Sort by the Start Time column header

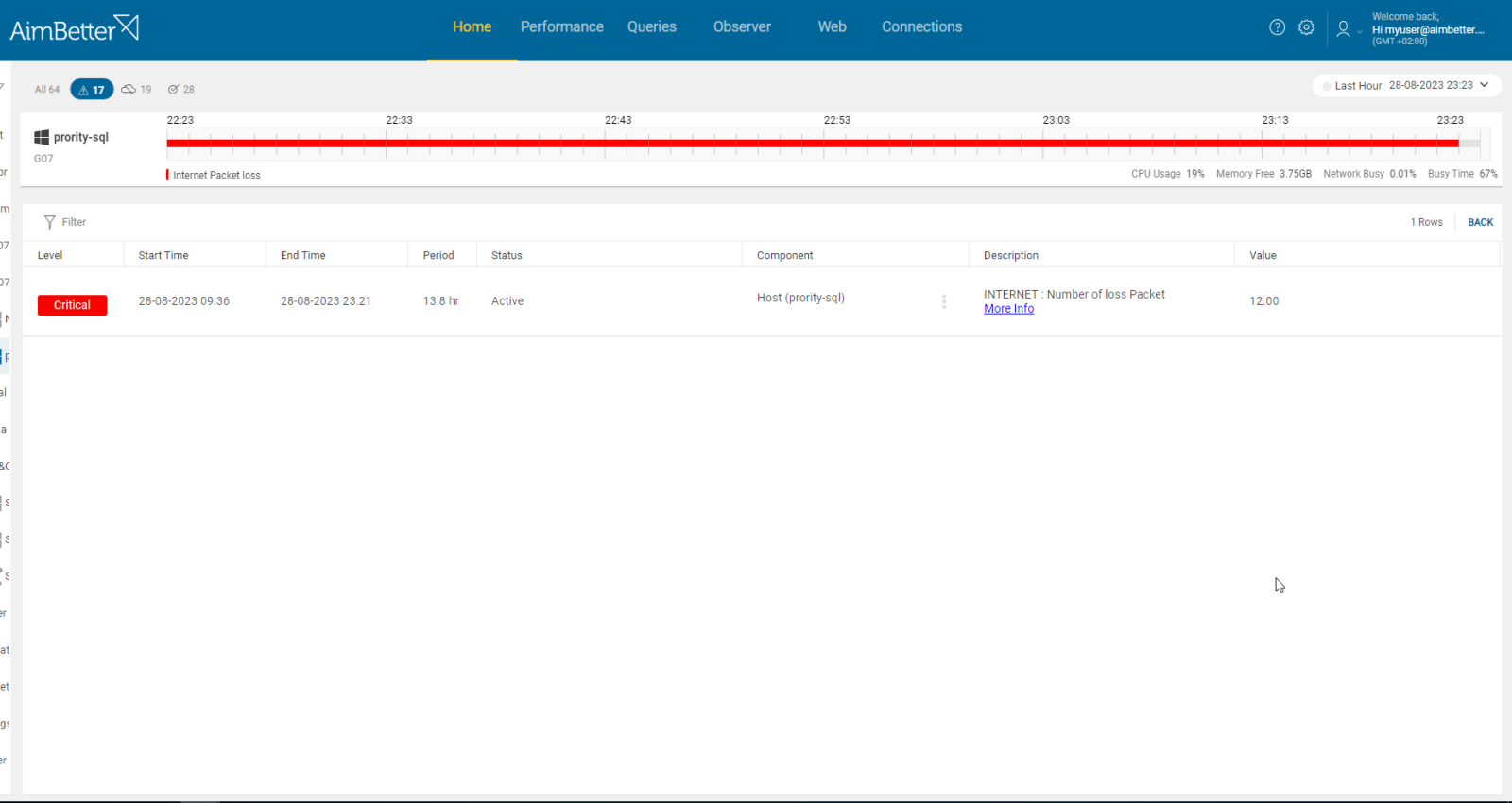pyautogui.click(x=163, y=256)
